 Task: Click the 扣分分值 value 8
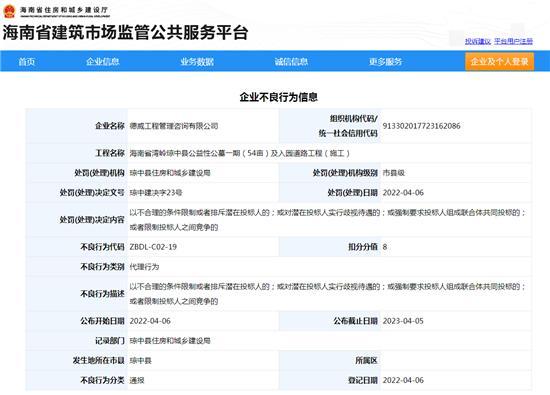[x=385, y=247]
